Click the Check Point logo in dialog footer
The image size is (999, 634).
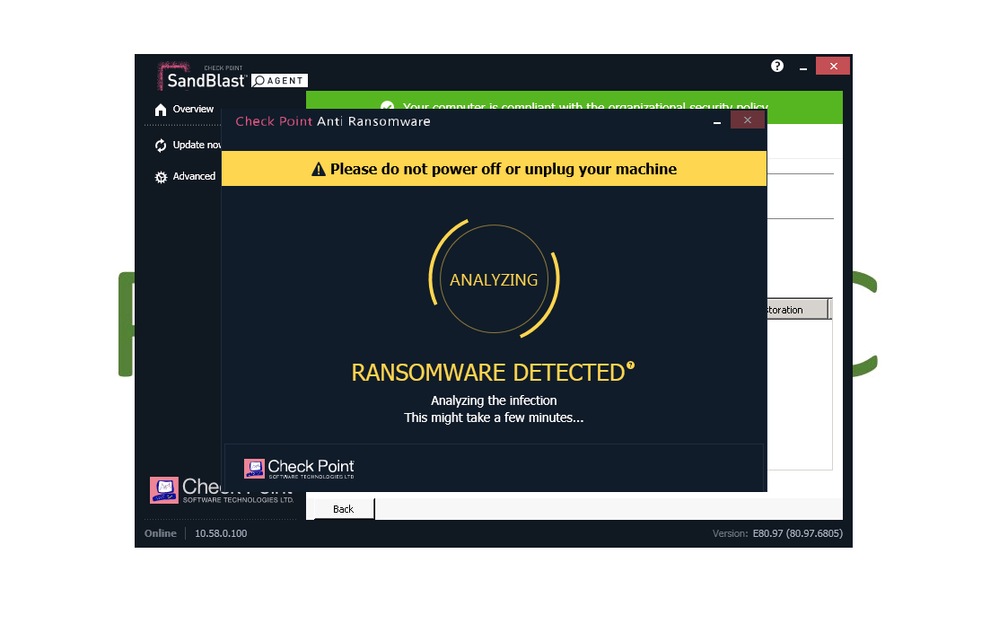coord(299,468)
